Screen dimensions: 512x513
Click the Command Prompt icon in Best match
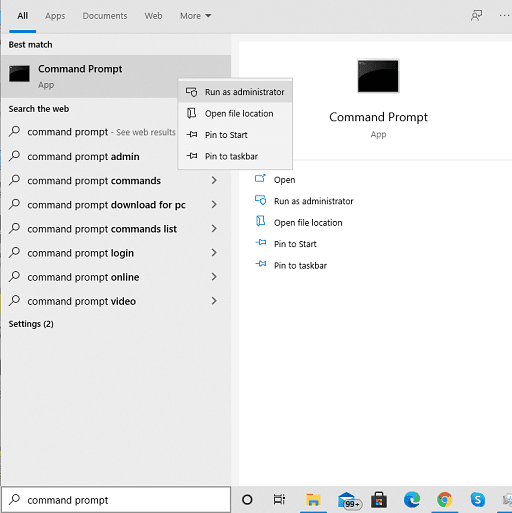tap(19, 74)
